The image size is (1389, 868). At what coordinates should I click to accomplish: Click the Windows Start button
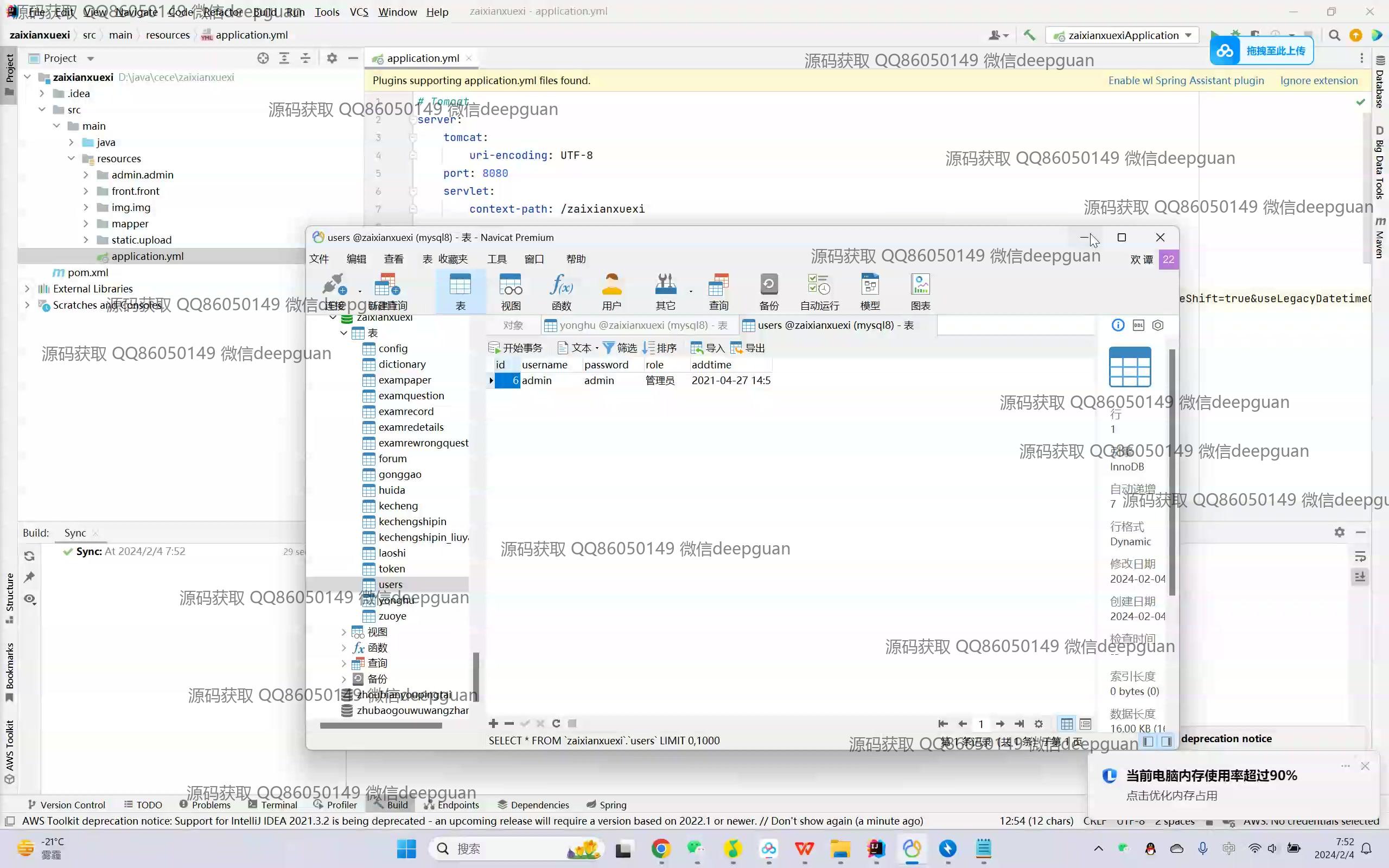point(406,848)
